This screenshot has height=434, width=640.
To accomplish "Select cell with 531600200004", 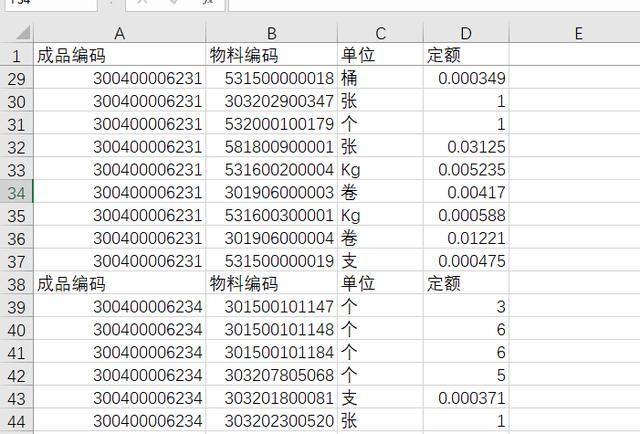I will click(x=272, y=169).
